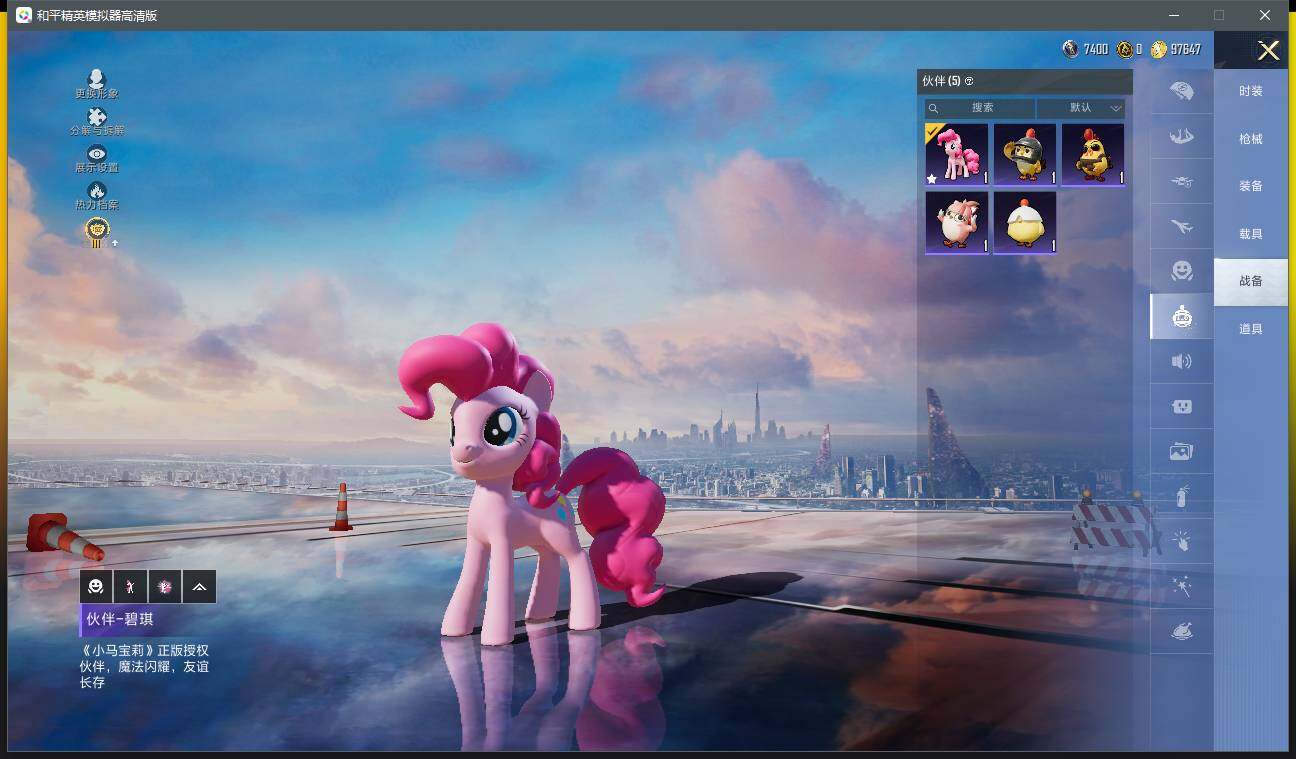
Task: Select the companion robot category icon
Action: pyautogui.click(x=1182, y=317)
